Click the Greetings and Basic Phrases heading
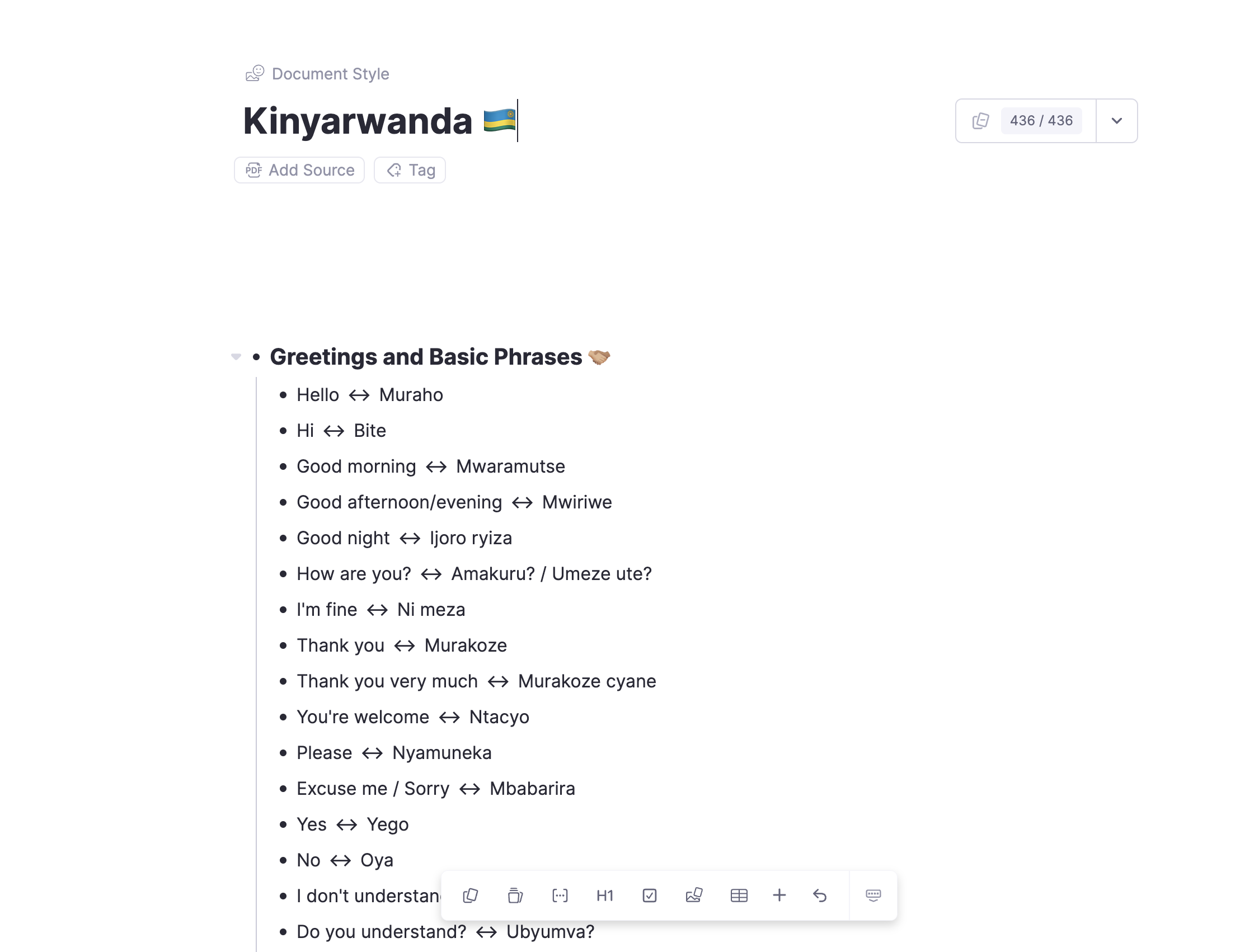1240x952 pixels. pyautogui.click(x=426, y=357)
